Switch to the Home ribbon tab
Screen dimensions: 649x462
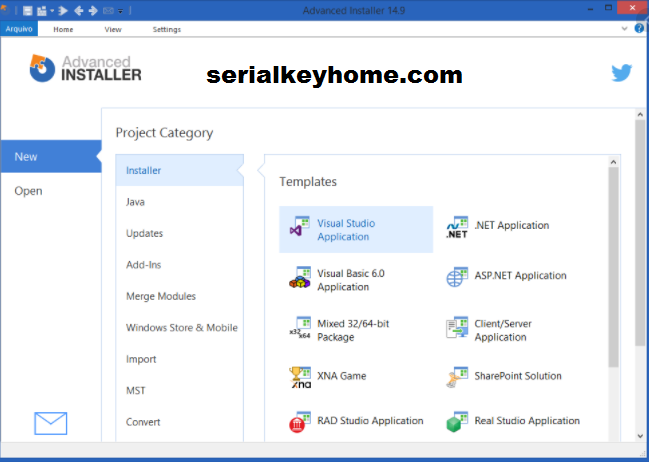63,29
